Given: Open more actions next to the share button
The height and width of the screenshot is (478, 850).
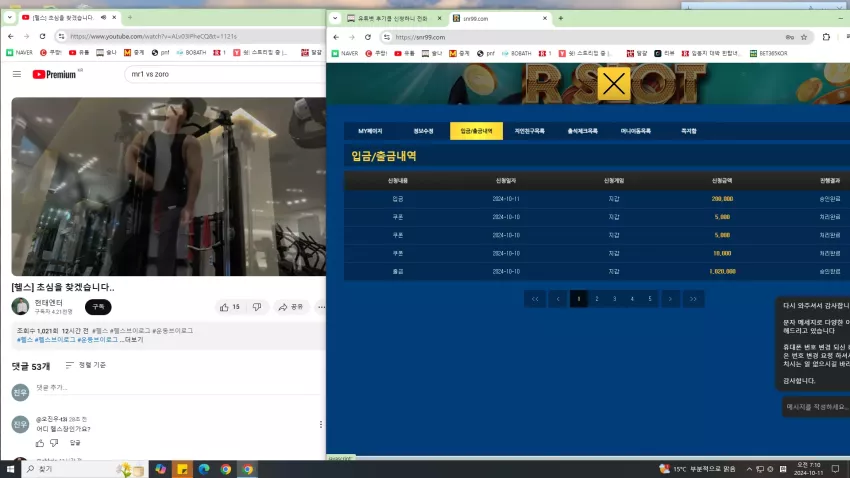Looking at the screenshot, I should pyautogui.click(x=321, y=307).
